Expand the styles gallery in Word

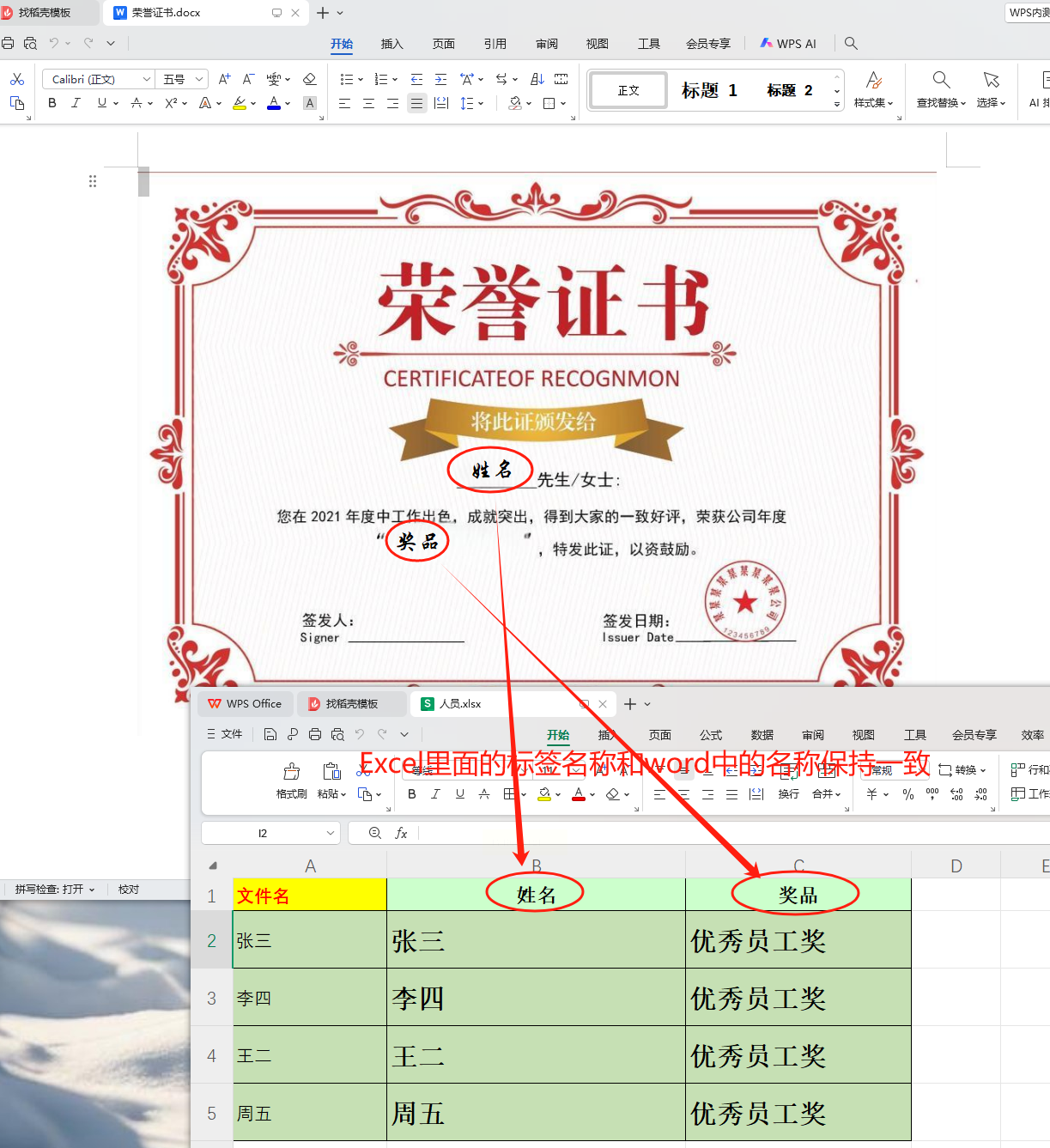[837, 104]
